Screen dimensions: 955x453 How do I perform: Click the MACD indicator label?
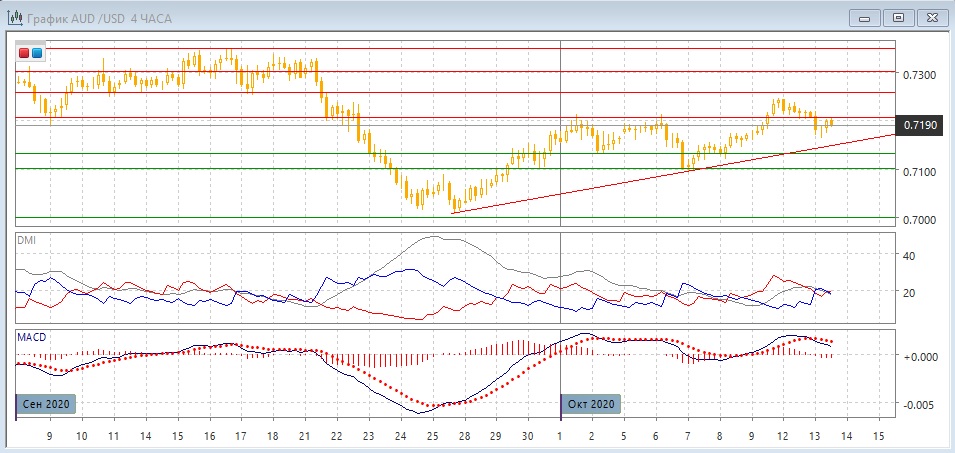tap(31, 337)
